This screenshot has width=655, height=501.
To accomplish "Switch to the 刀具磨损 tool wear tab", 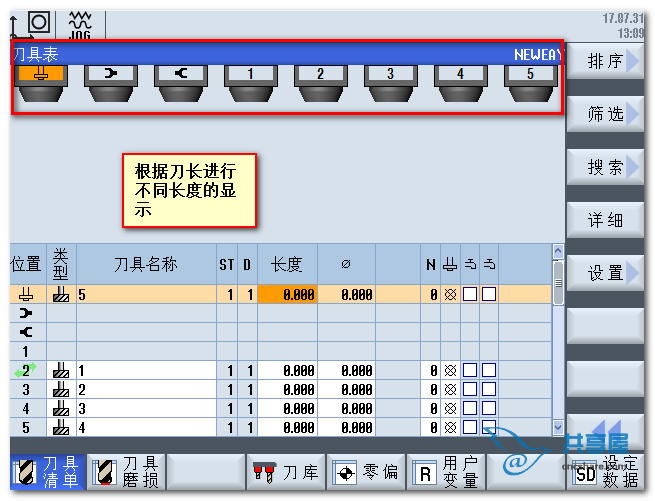I will 127,472.
